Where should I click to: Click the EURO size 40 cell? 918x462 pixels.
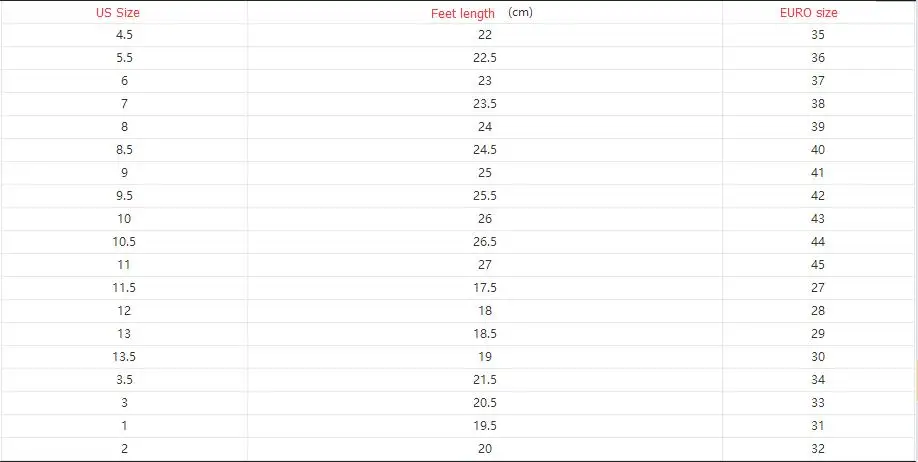pyautogui.click(x=819, y=150)
